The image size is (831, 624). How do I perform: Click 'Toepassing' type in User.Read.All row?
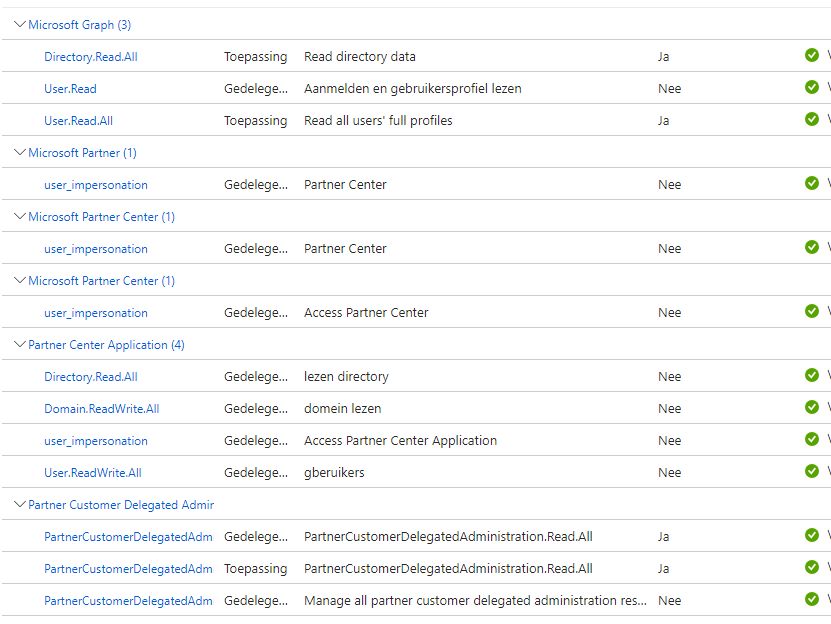coord(255,121)
